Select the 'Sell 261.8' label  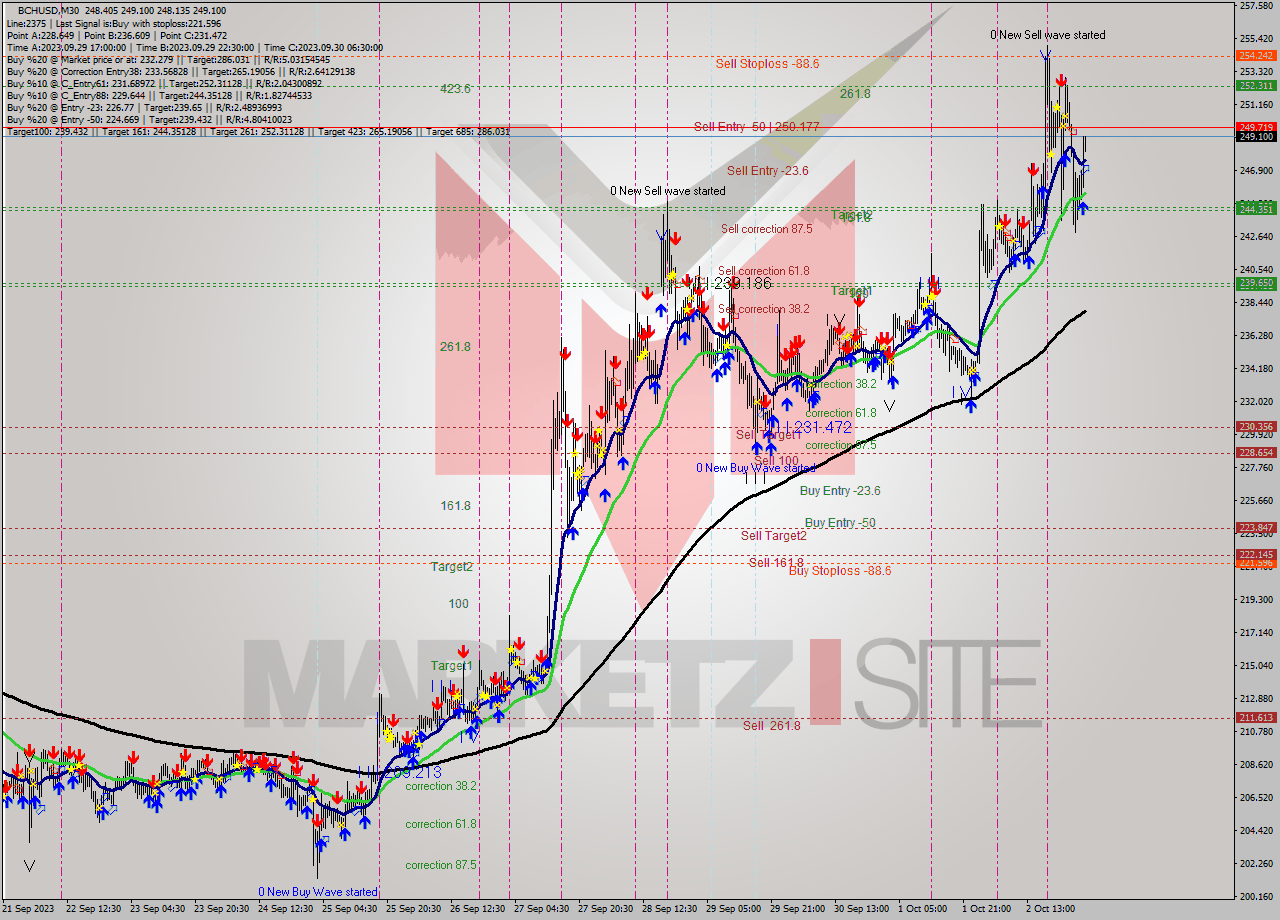(x=772, y=725)
